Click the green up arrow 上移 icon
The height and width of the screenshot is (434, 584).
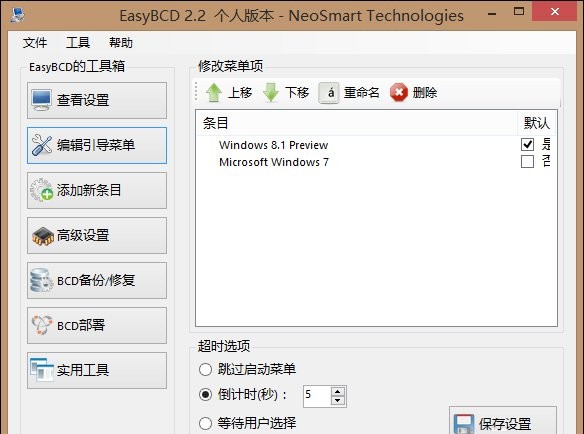[214, 92]
